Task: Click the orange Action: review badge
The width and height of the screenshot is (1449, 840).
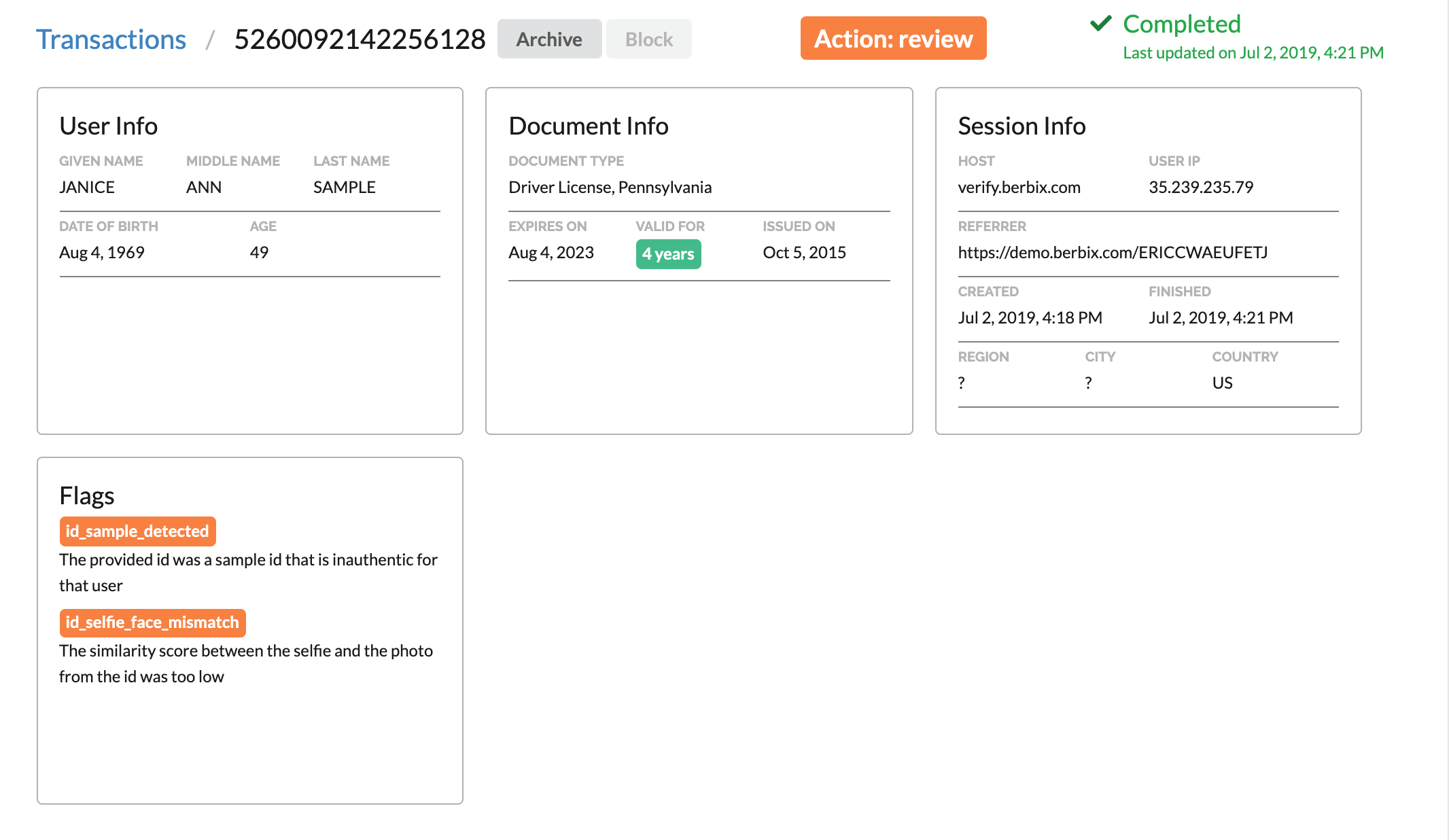Action: pyautogui.click(x=893, y=39)
